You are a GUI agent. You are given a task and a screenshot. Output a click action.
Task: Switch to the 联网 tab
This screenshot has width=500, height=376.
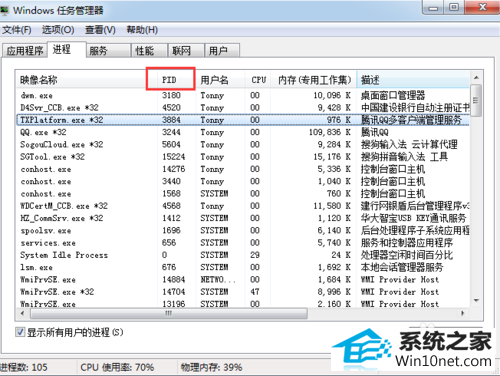pos(185,51)
